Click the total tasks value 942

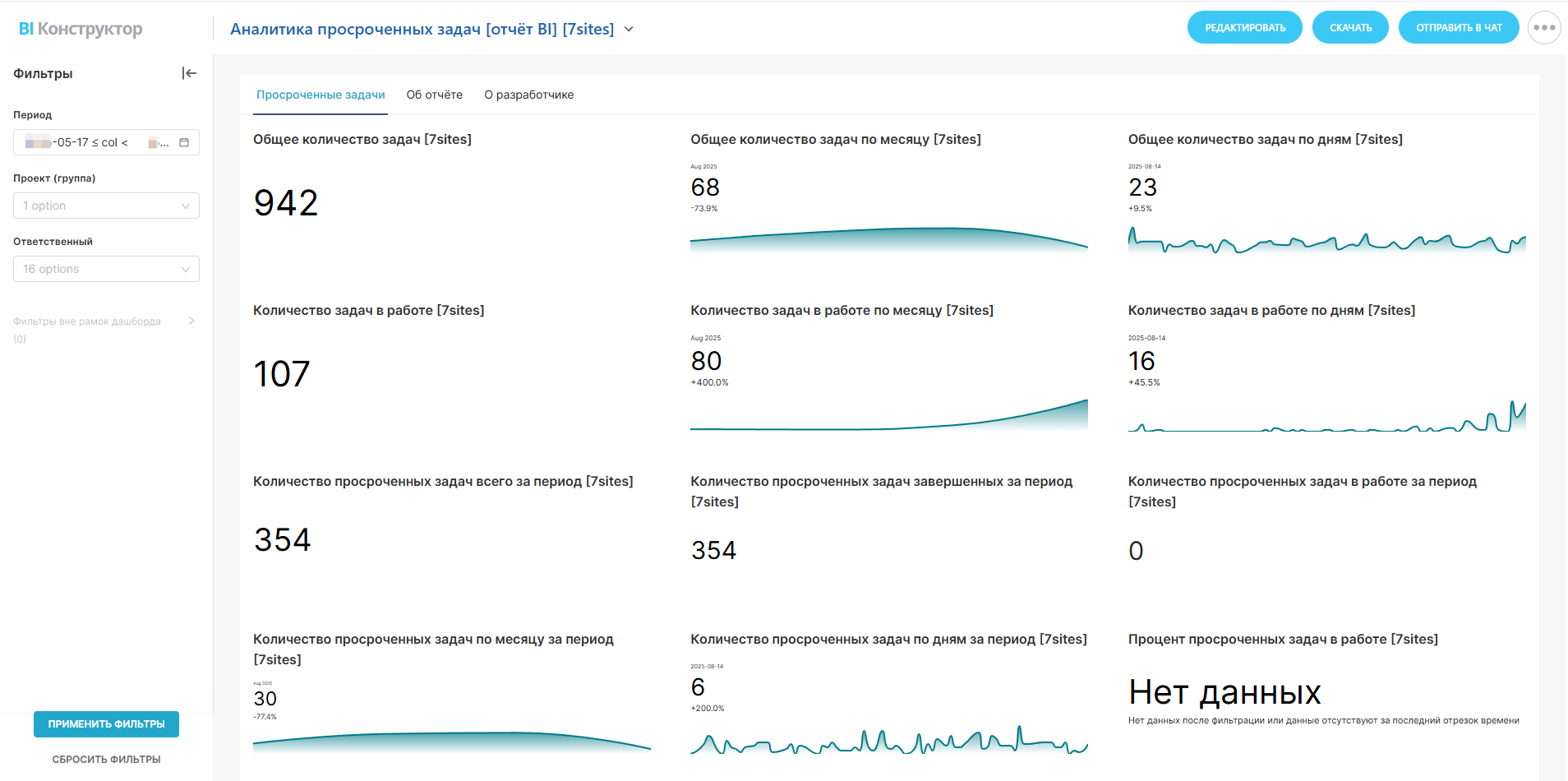286,203
